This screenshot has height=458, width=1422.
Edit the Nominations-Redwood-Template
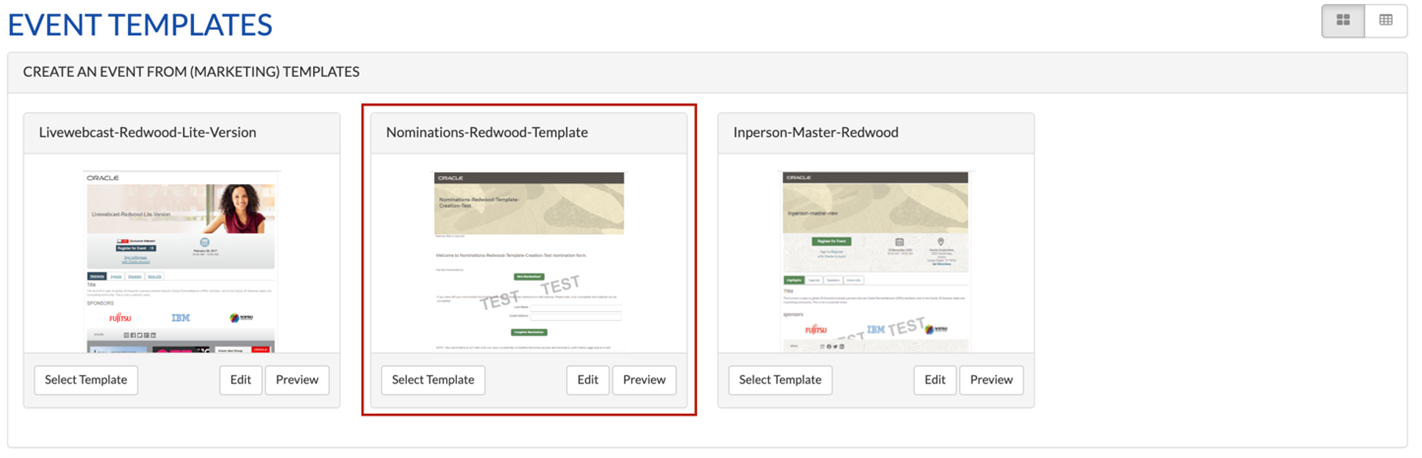pos(588,380)
